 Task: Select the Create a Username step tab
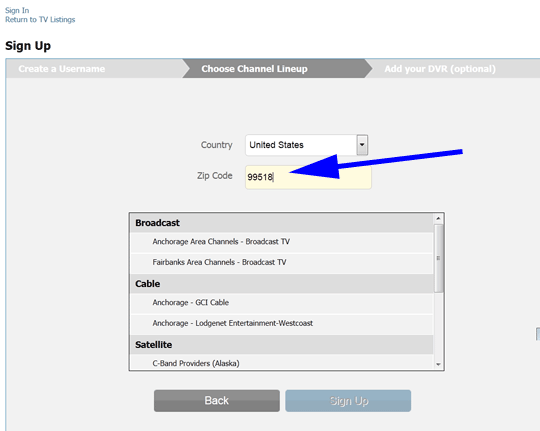coord(62,69)
